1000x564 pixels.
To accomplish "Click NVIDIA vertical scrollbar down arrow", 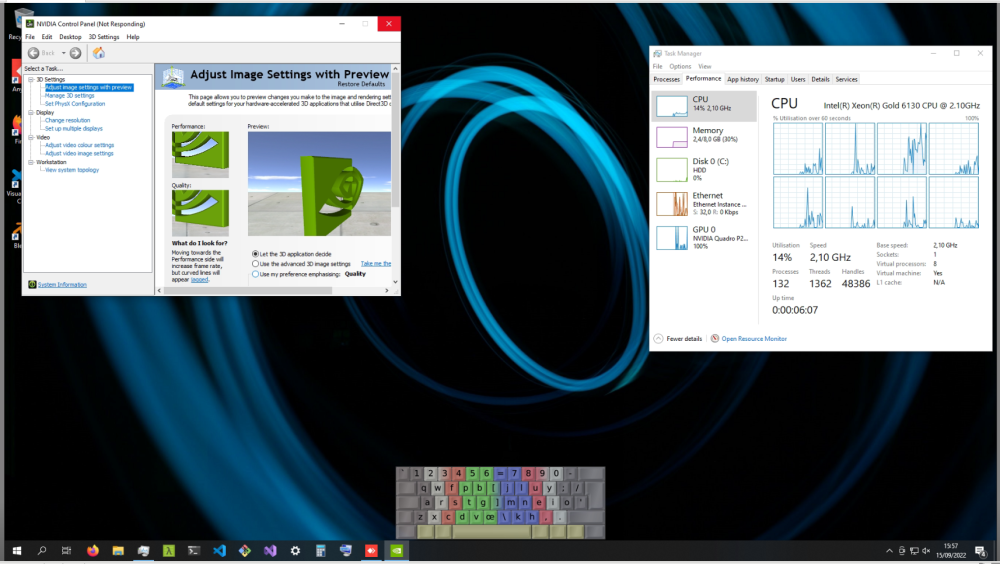I will [395, 281].
